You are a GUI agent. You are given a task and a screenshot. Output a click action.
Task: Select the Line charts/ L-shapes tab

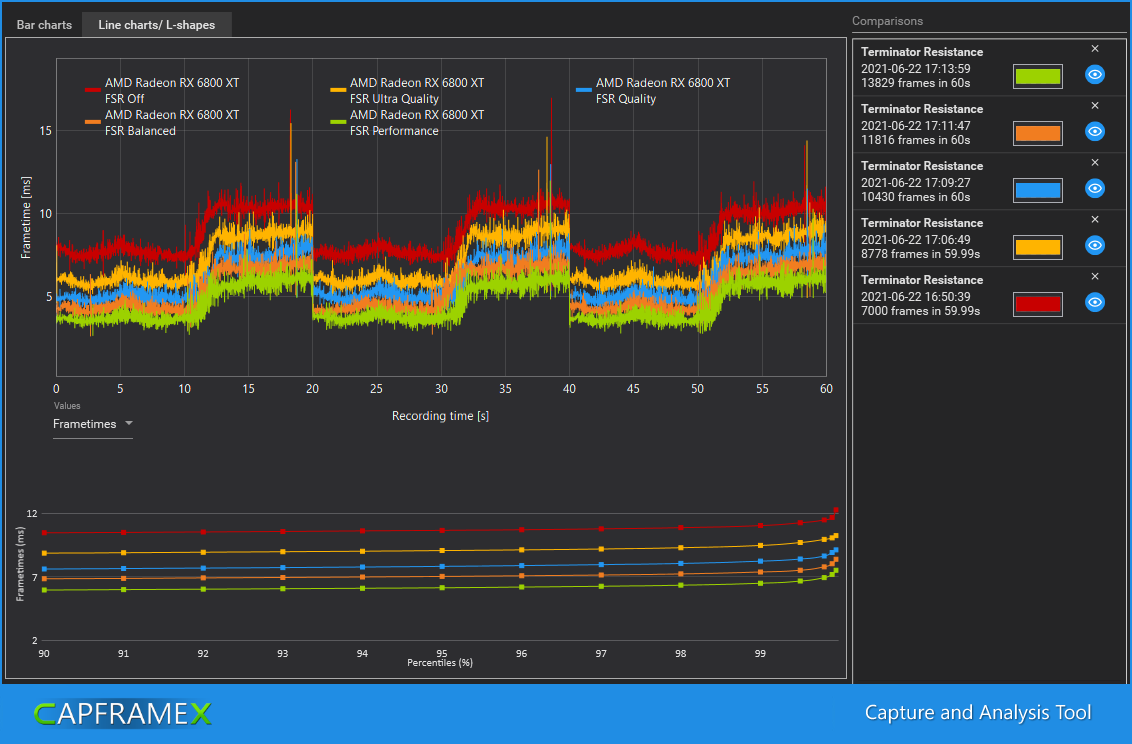pos(157,25)
